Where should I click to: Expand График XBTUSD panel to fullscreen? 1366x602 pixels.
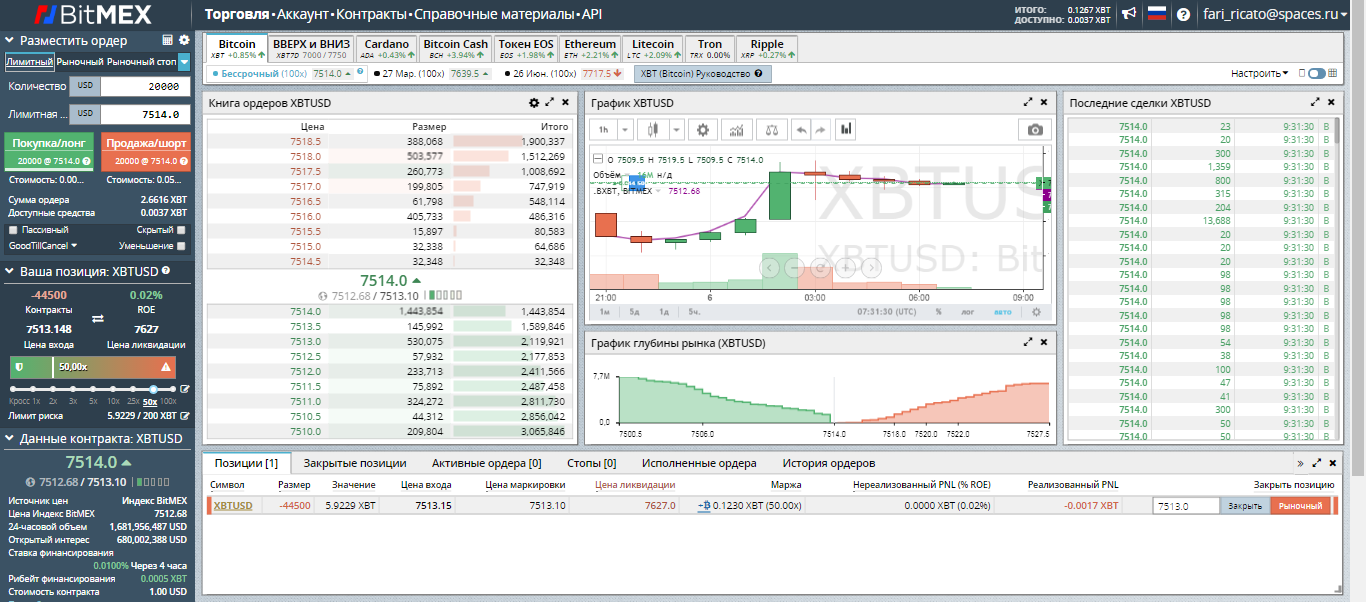point(1028,102)
